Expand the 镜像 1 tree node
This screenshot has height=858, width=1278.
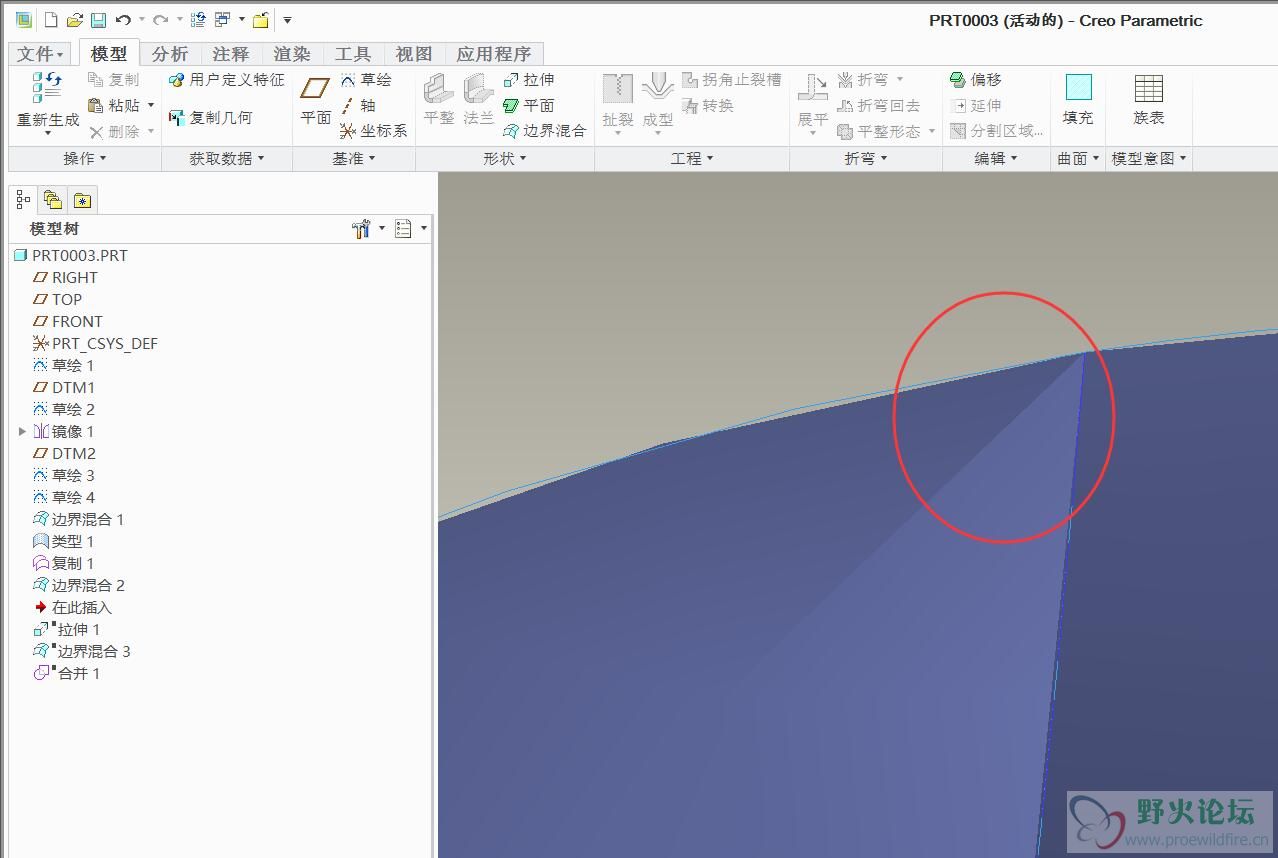(22, 432)
